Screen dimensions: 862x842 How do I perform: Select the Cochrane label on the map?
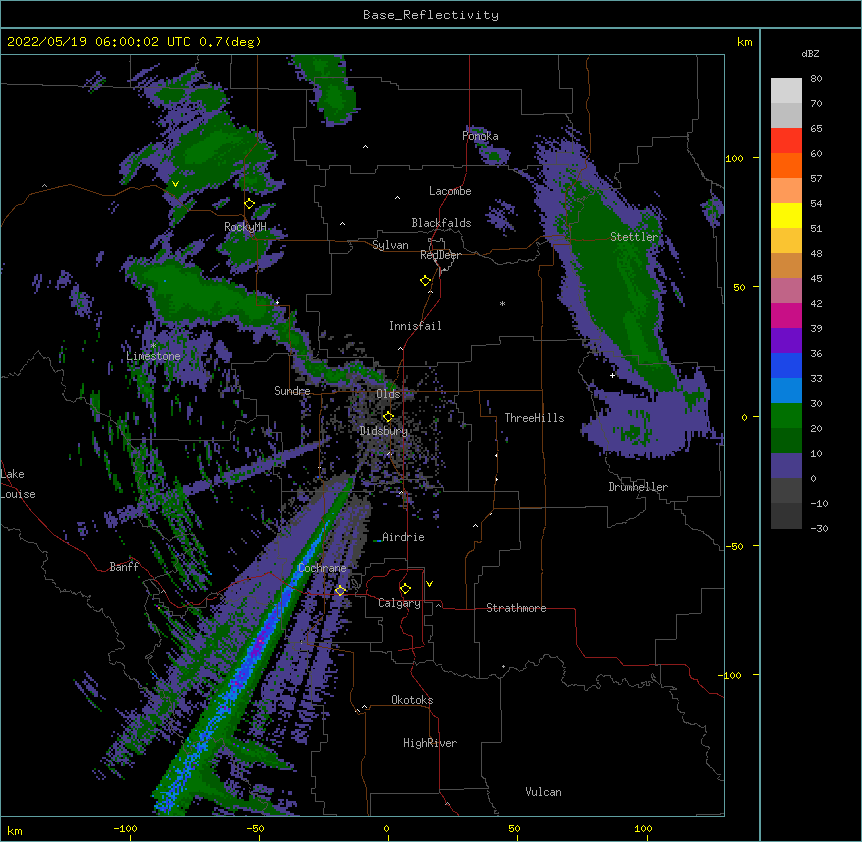point(322,568)
